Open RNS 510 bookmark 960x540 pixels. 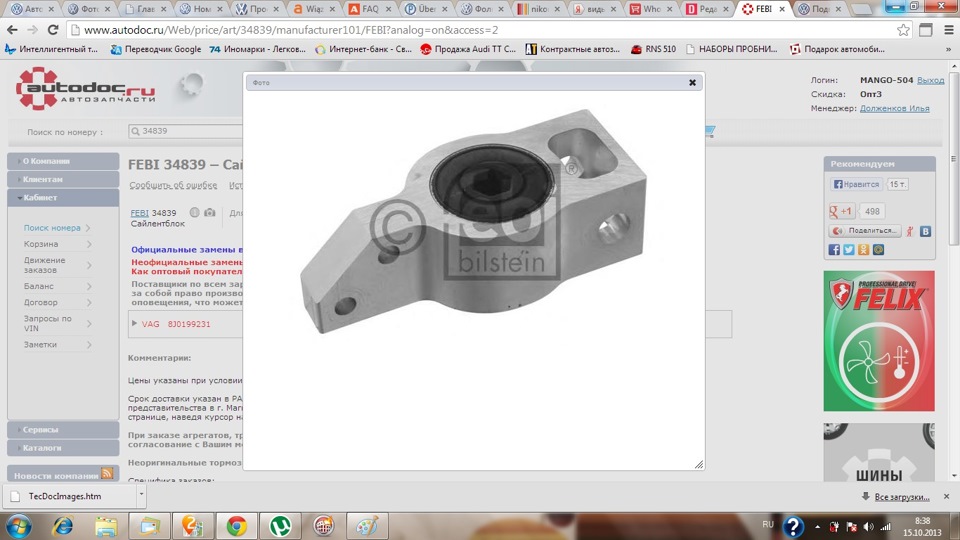click(x=653, y=49)
